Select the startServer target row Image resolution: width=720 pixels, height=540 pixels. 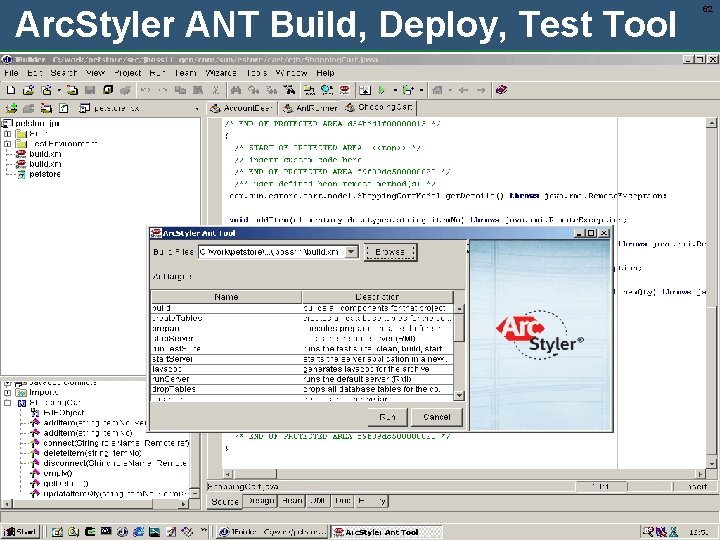(x=302, y=359)
